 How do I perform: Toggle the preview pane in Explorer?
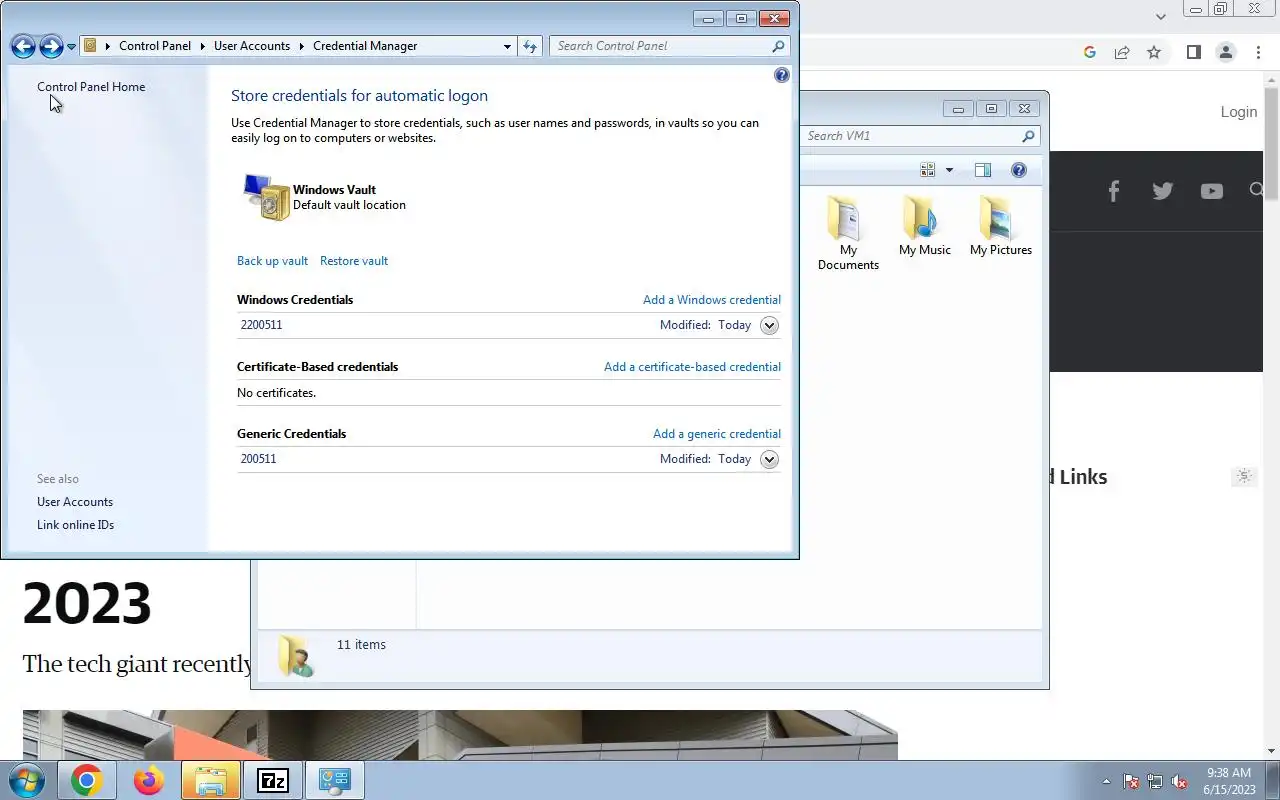click(x=983, y=170)
